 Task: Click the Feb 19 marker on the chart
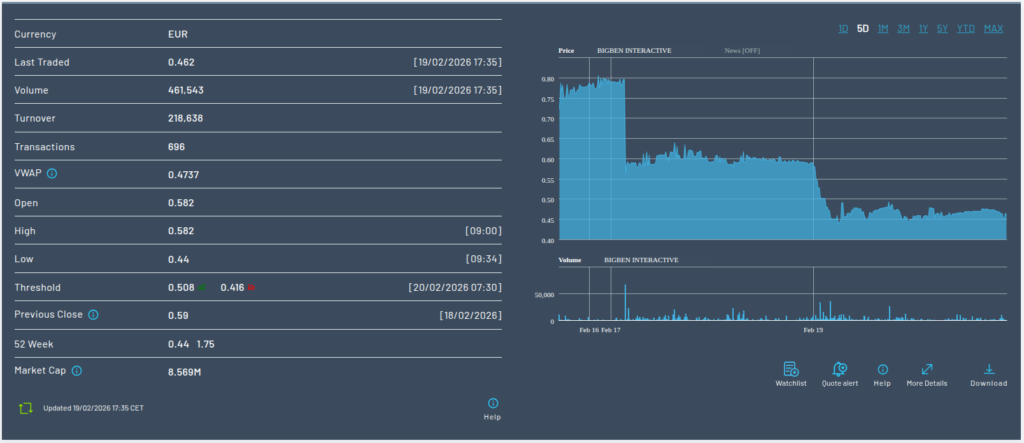tap(813, 329)
